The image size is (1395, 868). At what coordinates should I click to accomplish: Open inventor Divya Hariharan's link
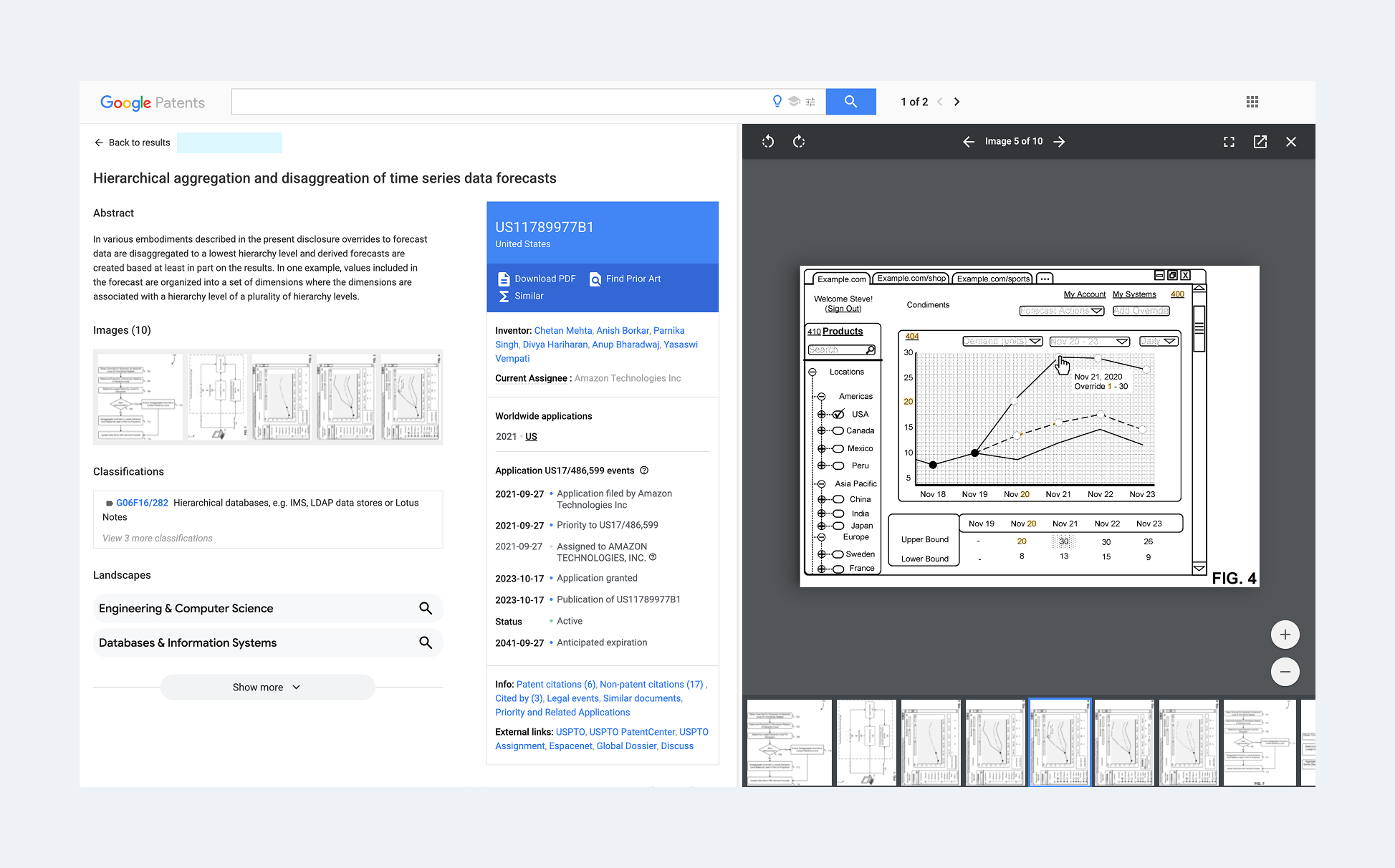pyautogui.click(x=555, y=344)
